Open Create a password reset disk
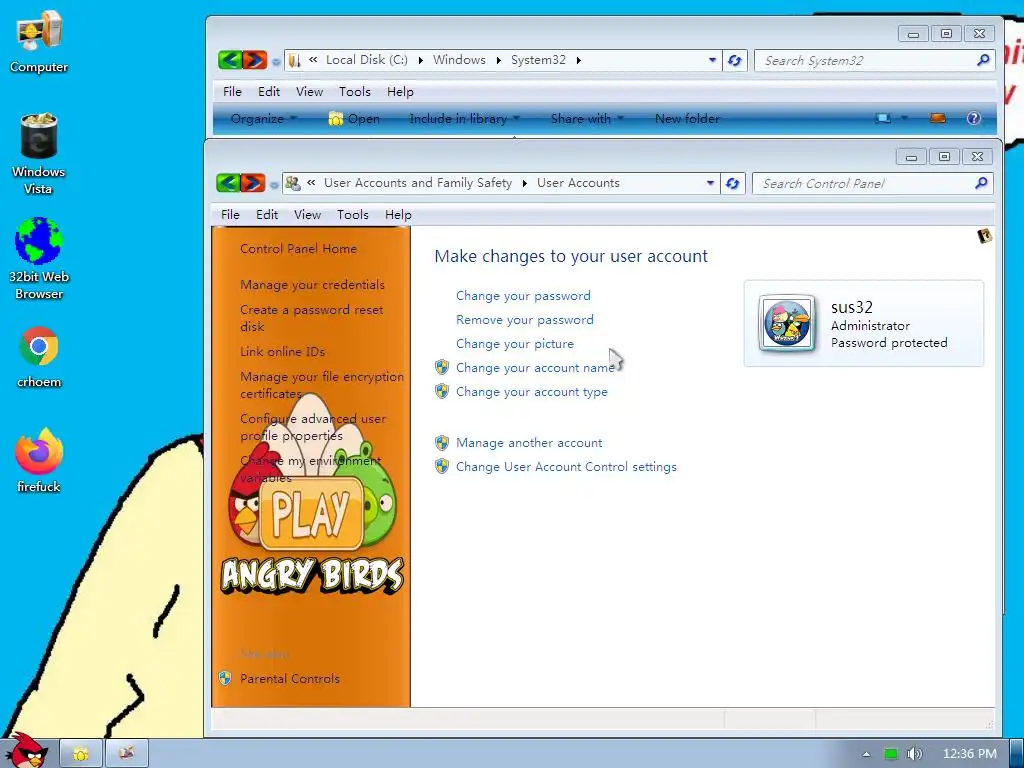 (x=312, y=318)
